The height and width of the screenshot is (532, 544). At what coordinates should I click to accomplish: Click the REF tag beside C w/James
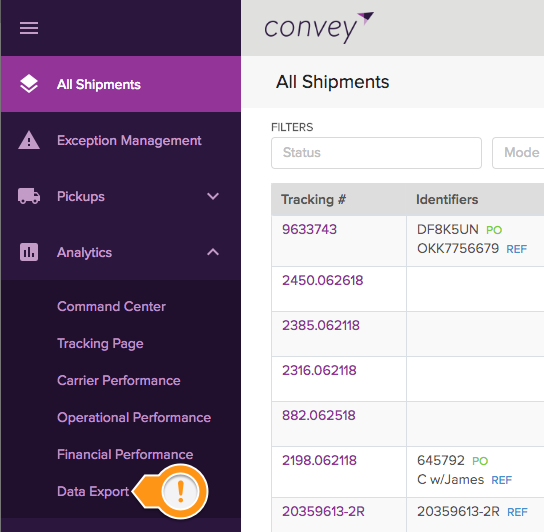point(502,480)
